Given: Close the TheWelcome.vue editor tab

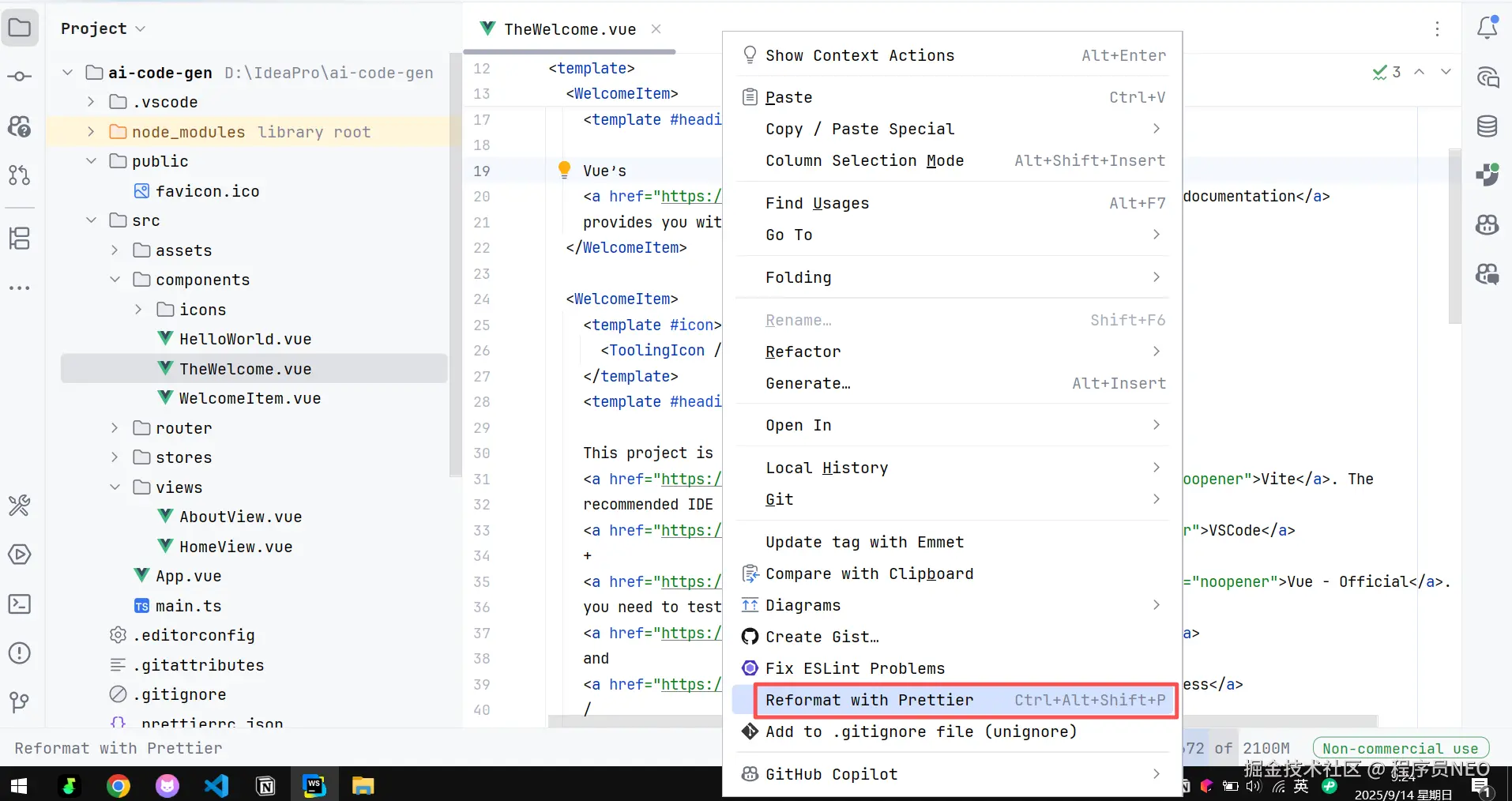Looking at the screenshot, I should pos(656,29).
